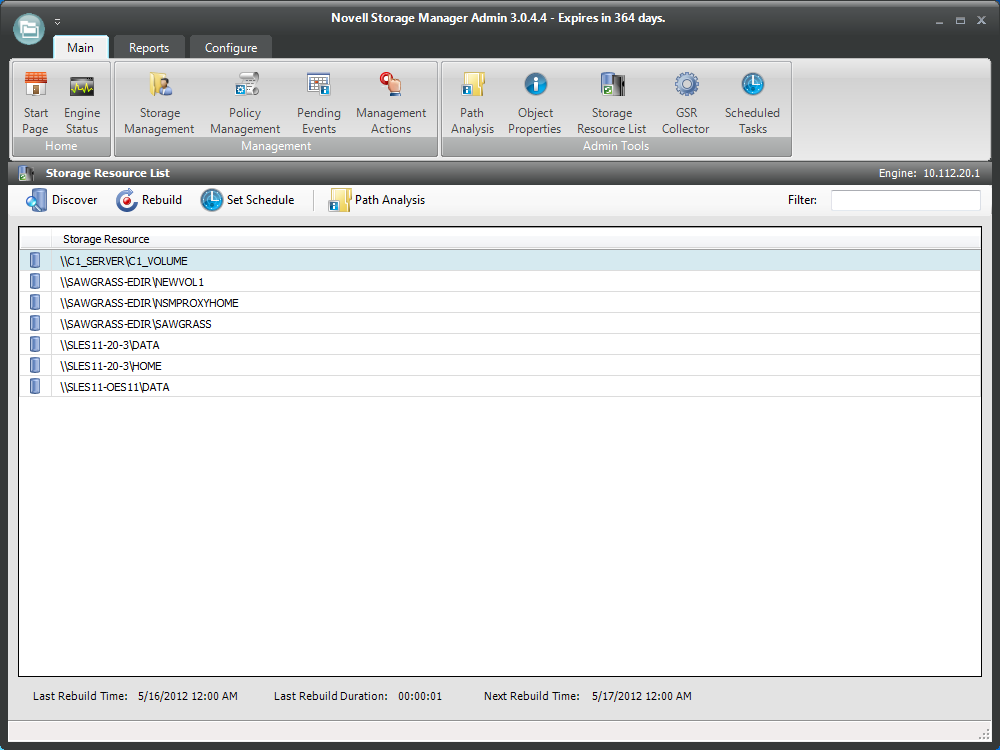Click the volume icon beside NSMPROXYHOME
Viewport: 1000px width, 750px height.
(x=35, y=302)
